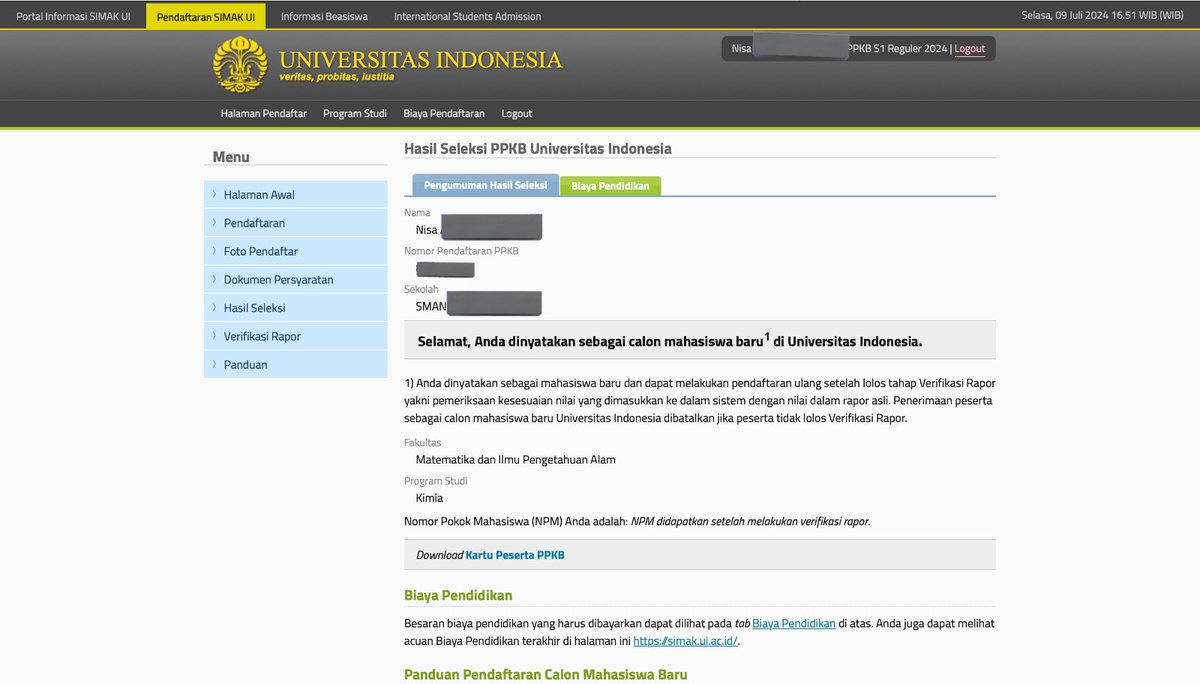The height and width of the screenshot is (684, 1200).
Task: Open Verifikasi Rapor in sidebar menu
Action: click(296, 336)
